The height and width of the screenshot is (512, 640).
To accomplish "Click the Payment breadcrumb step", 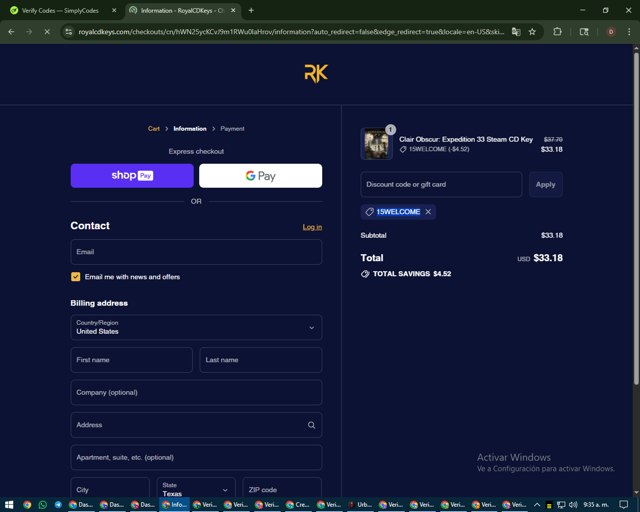I will pyautogui.click(x=232, y=129).
